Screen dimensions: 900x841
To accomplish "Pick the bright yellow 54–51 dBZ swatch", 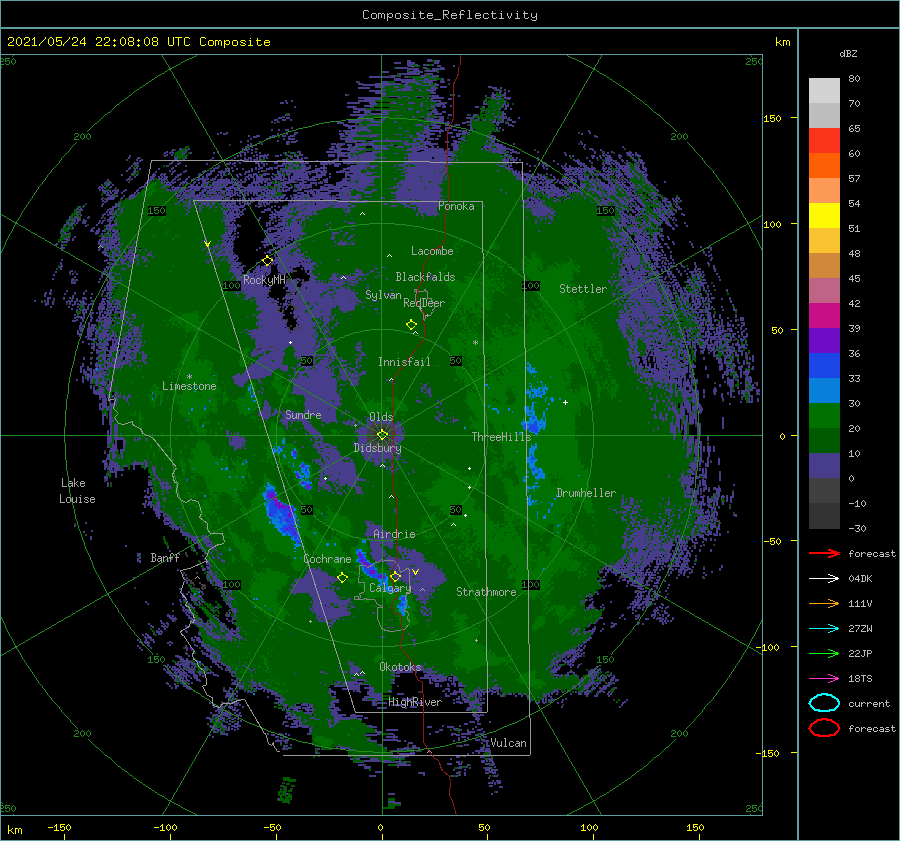I will click(824, 216).
